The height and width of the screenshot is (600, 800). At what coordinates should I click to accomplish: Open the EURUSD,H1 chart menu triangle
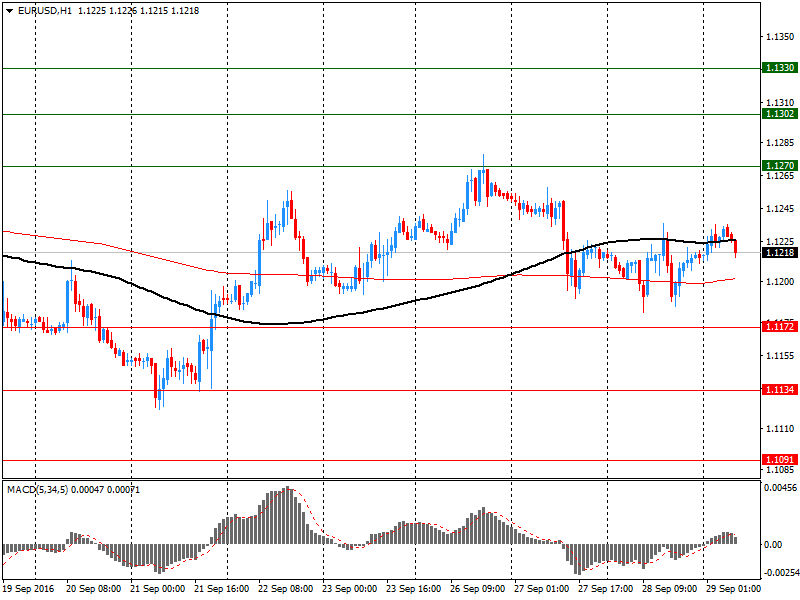(9, 11)
